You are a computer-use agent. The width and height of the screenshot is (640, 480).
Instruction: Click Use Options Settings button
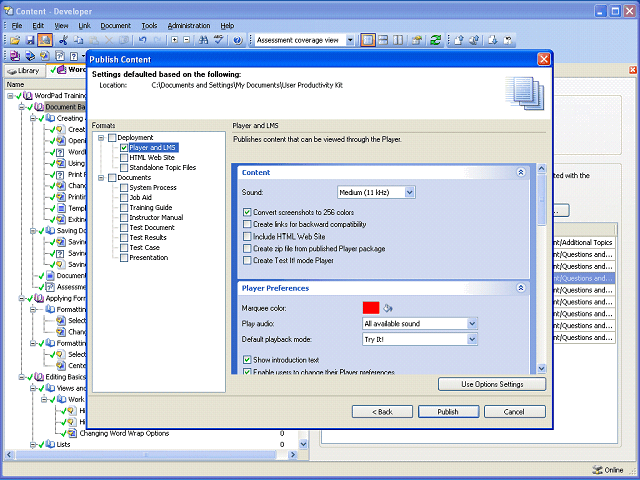click(492, 384)
